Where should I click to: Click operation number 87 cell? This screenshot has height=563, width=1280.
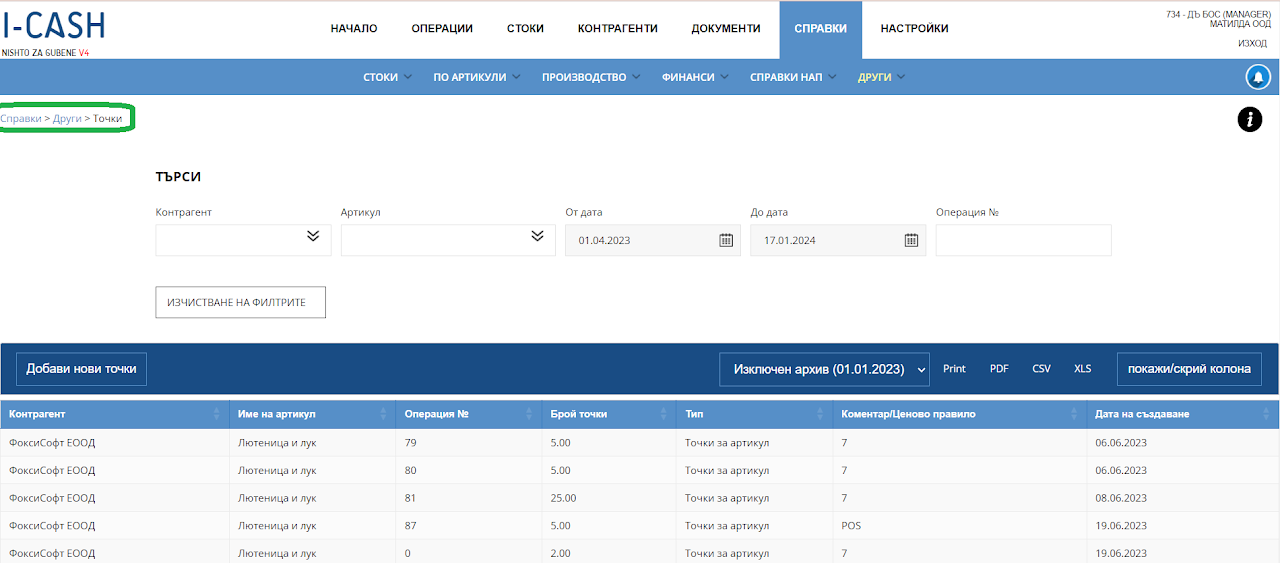tap(469, 526)
